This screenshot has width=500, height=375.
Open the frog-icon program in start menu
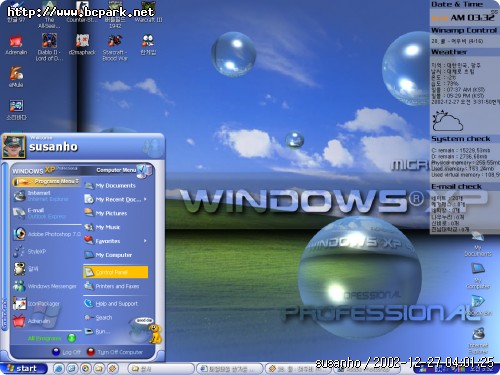[x=26, y=269]
